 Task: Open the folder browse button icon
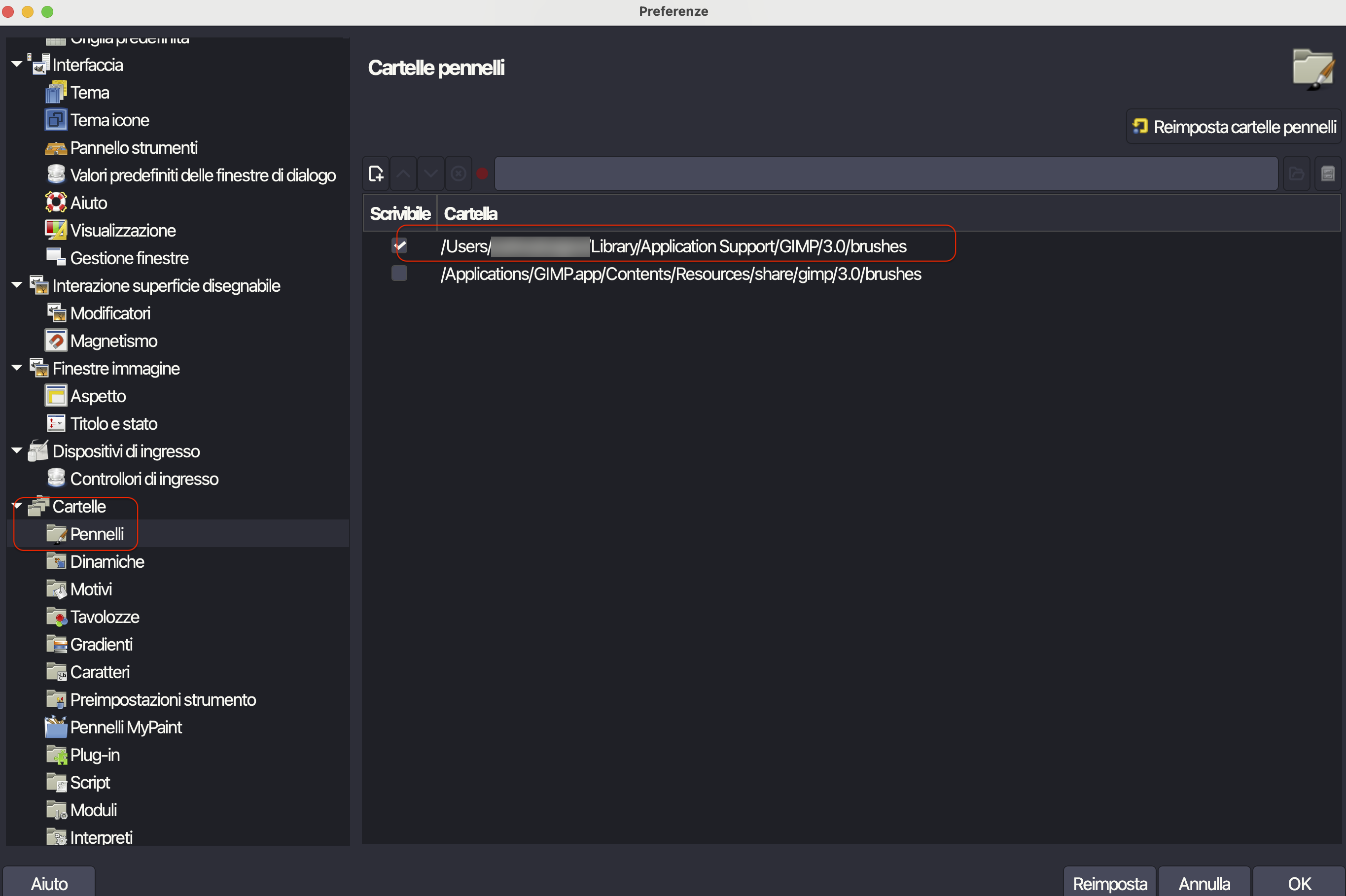click(x=1296, y=173)
